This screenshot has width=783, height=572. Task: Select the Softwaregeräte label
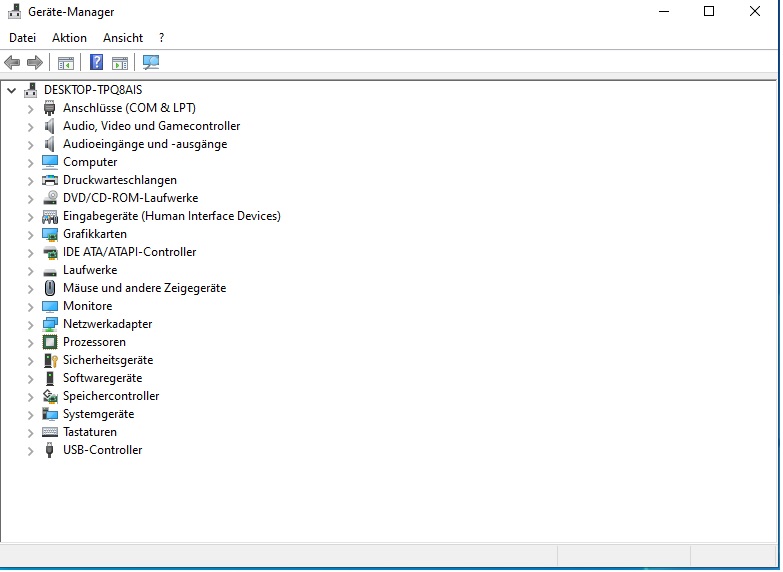(102, 378)
